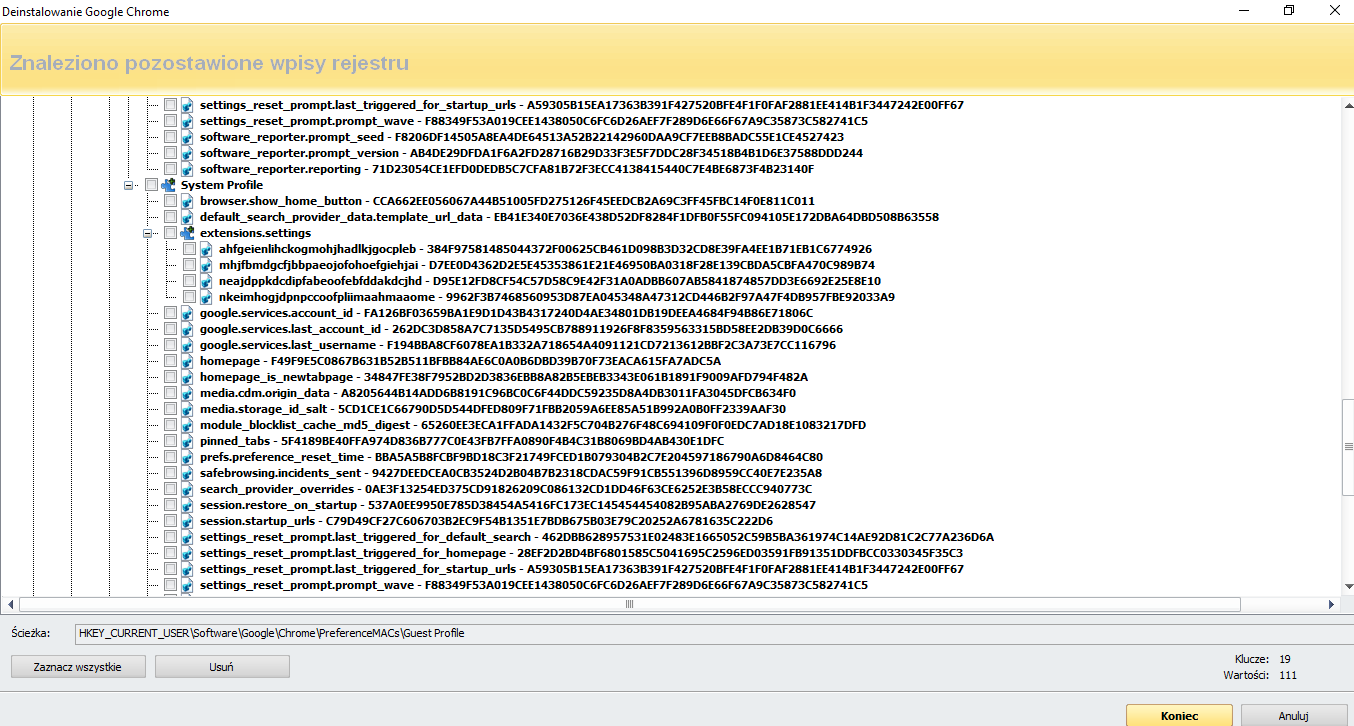
Task: Click the prefs.preference_reset_time value icon
Action: tap(187, 457)
